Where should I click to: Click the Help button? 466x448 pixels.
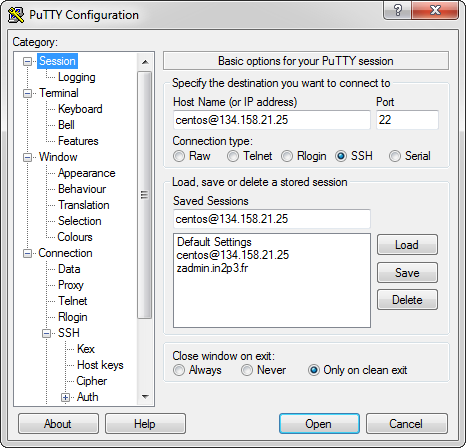tap(145, 424)
